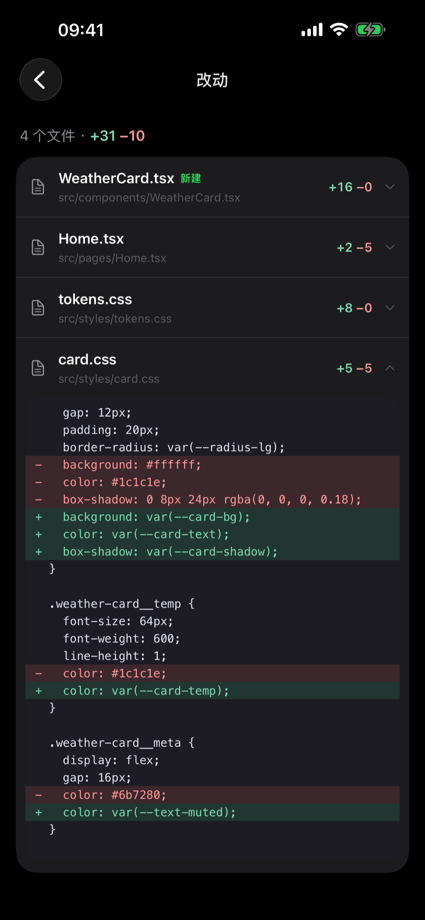This screenshot has width=425, height=920.
Task: Tap the Wi-Fi status icon
Action: pos(339,30)
